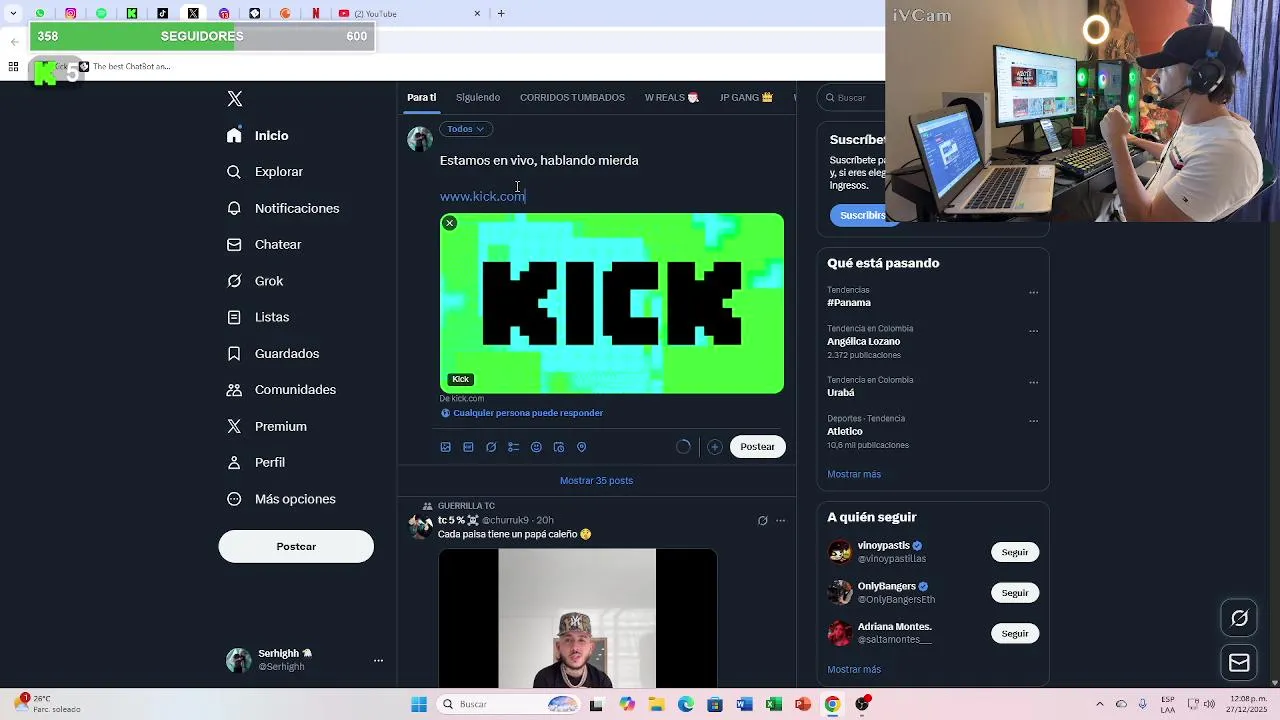Add a poll to the post
The image size is (1280, 720).
[513, 447]
